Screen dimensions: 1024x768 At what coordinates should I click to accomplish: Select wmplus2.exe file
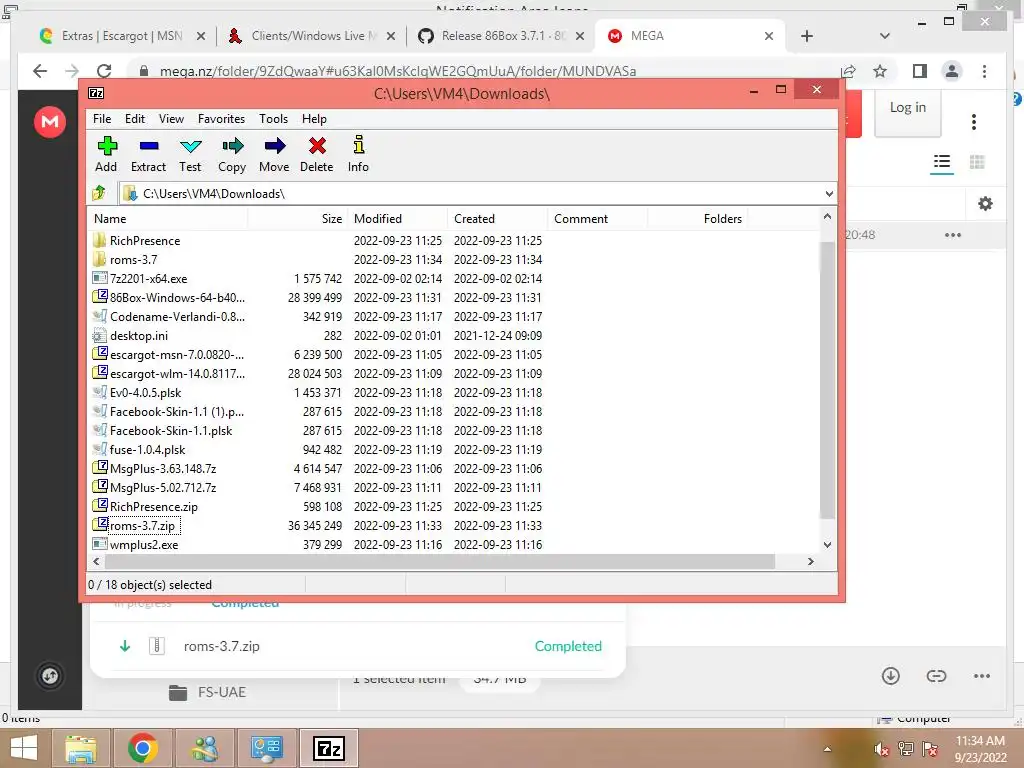(x=144, y=544)
